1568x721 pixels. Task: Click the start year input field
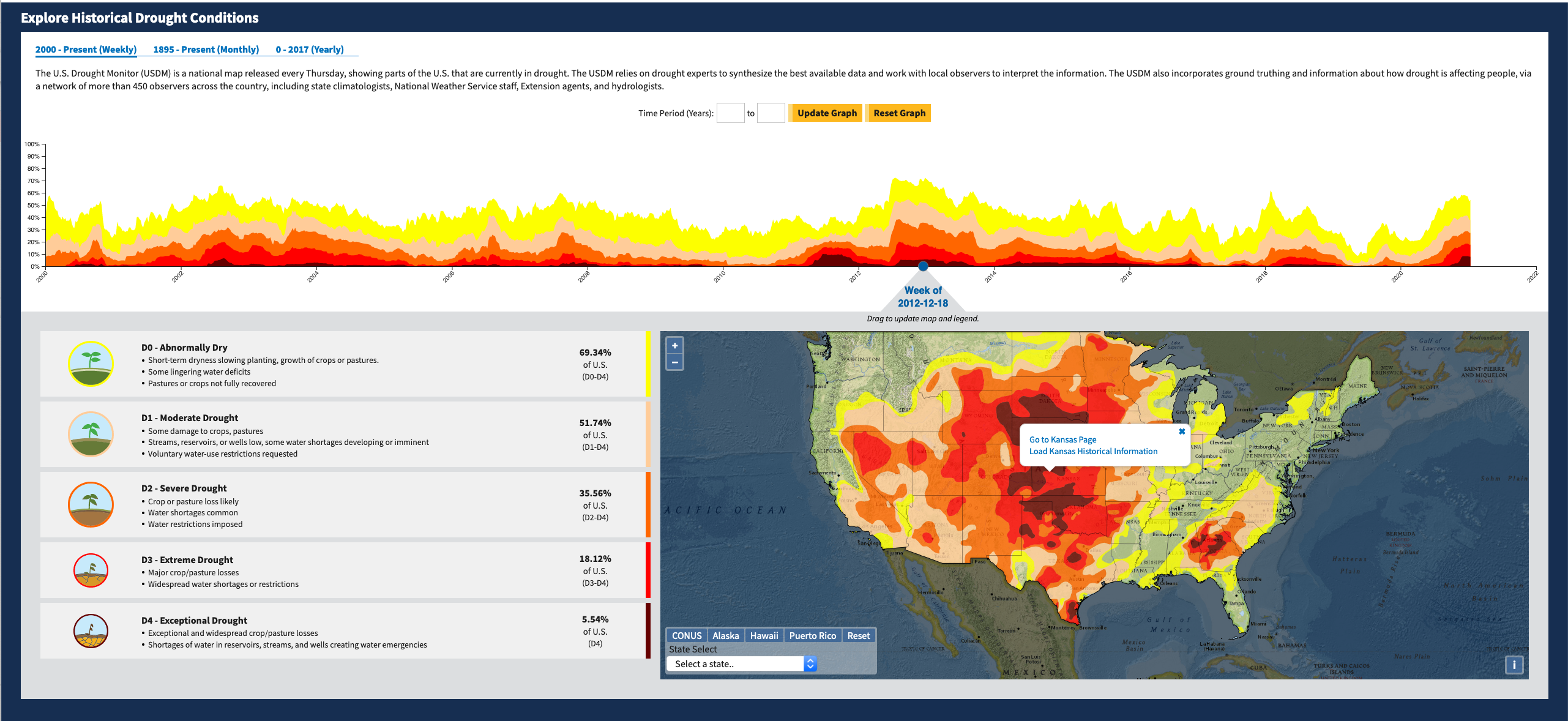(730, 113)
